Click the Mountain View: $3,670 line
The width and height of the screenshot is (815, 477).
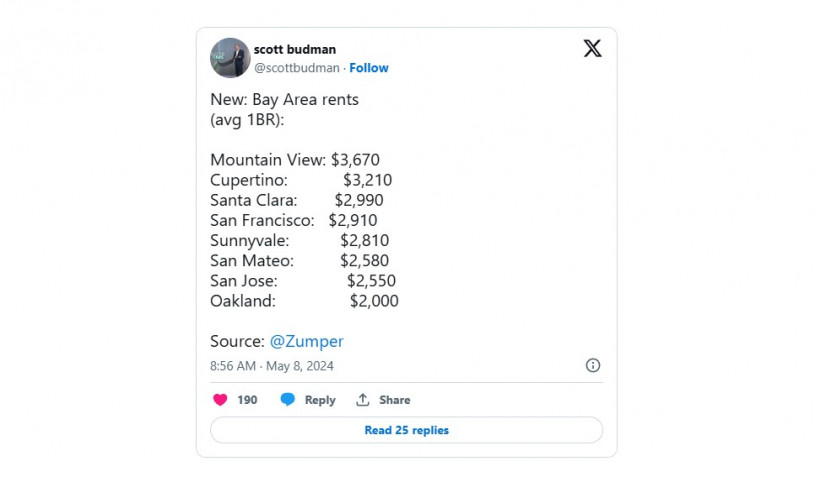[x=295, y=160]
